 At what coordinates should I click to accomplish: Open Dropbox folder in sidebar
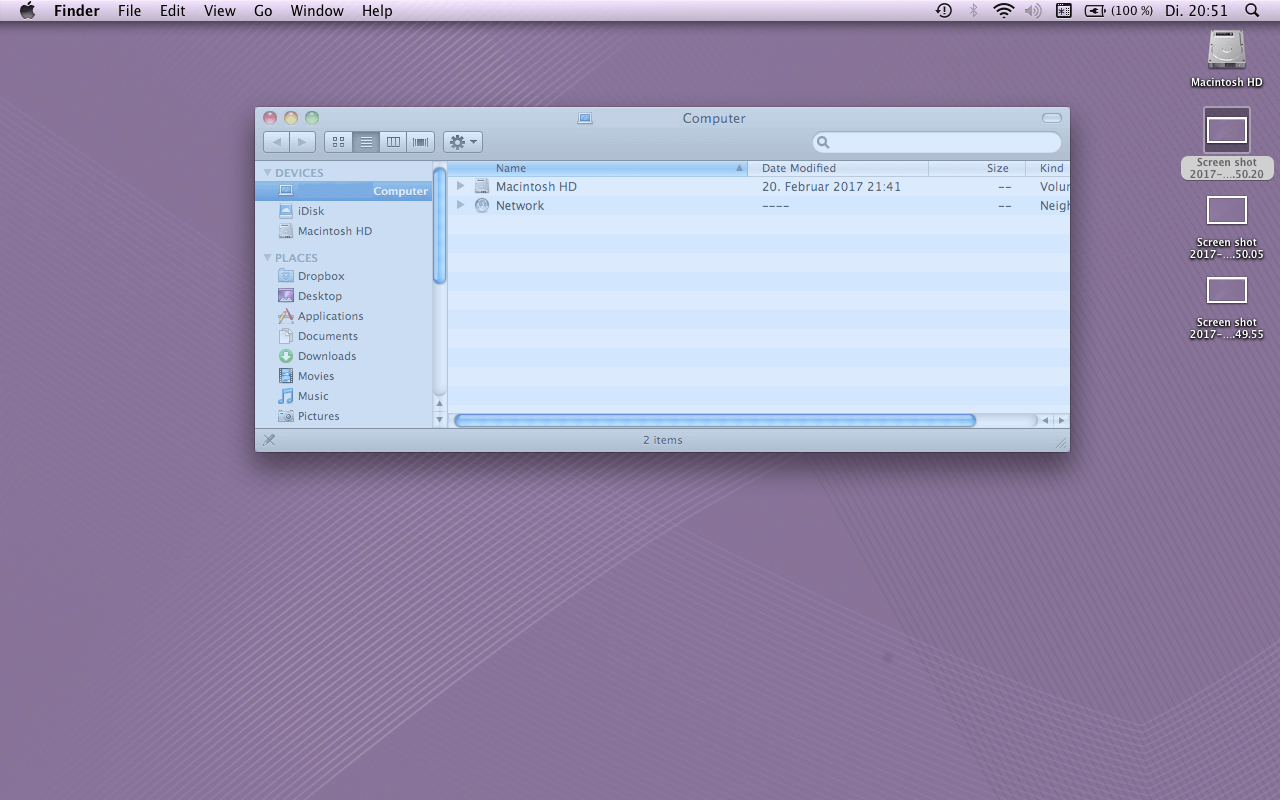pyautogui.click(x=320, y=276)
